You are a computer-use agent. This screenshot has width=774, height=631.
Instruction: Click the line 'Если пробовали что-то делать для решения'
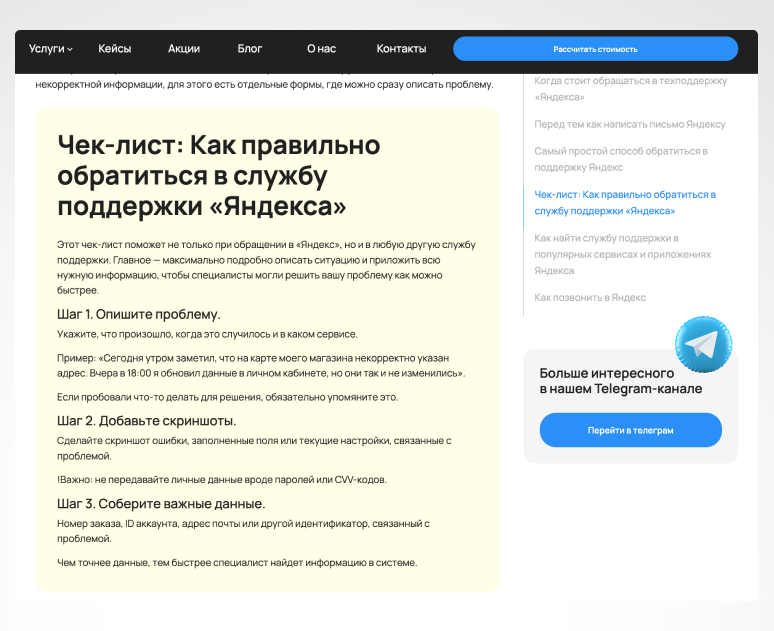click(228, 397)
